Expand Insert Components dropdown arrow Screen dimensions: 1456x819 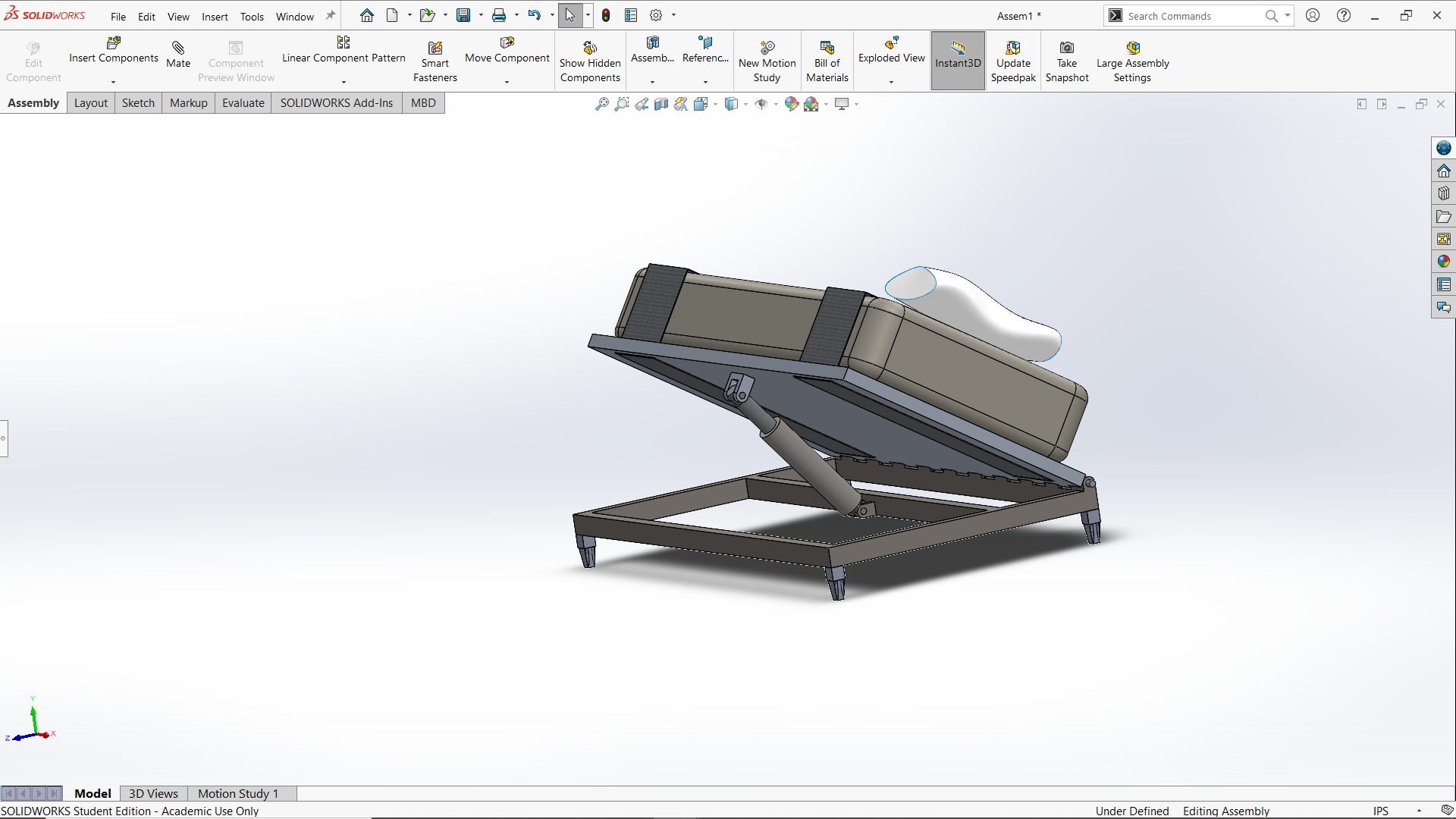(x=114, y=82)
